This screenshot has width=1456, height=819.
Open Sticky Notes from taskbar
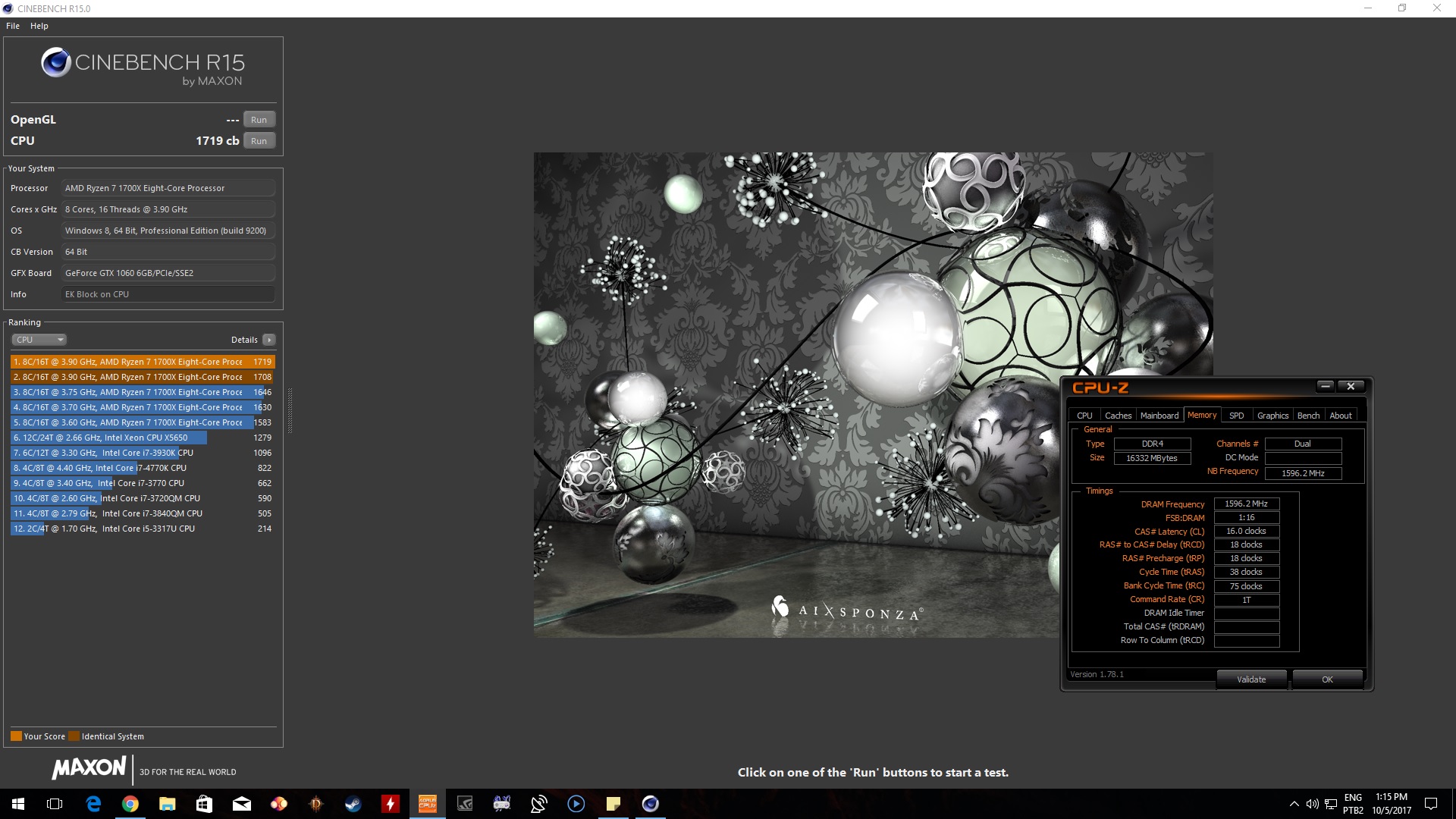(613, 804)
